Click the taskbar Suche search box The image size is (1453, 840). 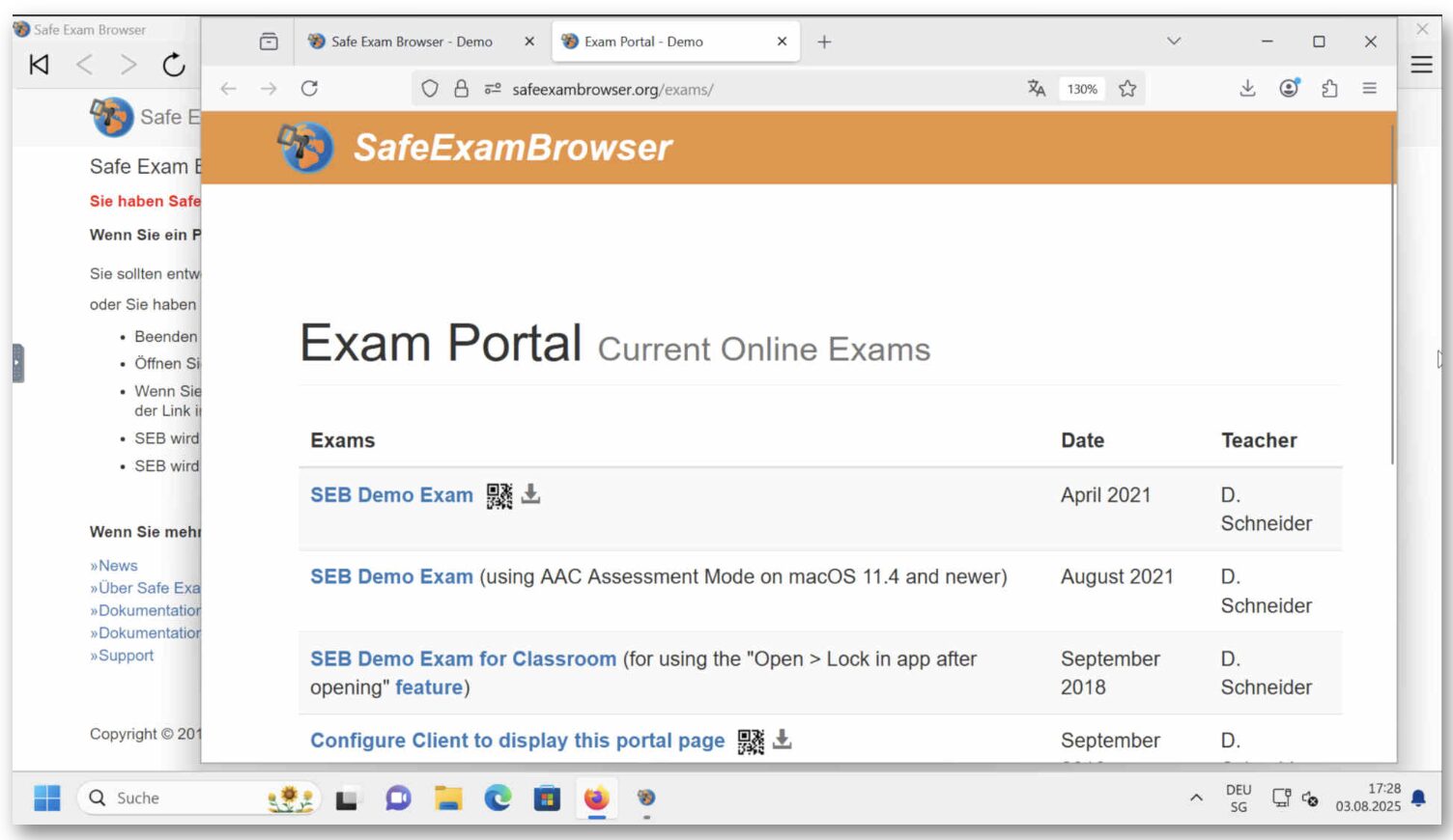coord(198,798)
